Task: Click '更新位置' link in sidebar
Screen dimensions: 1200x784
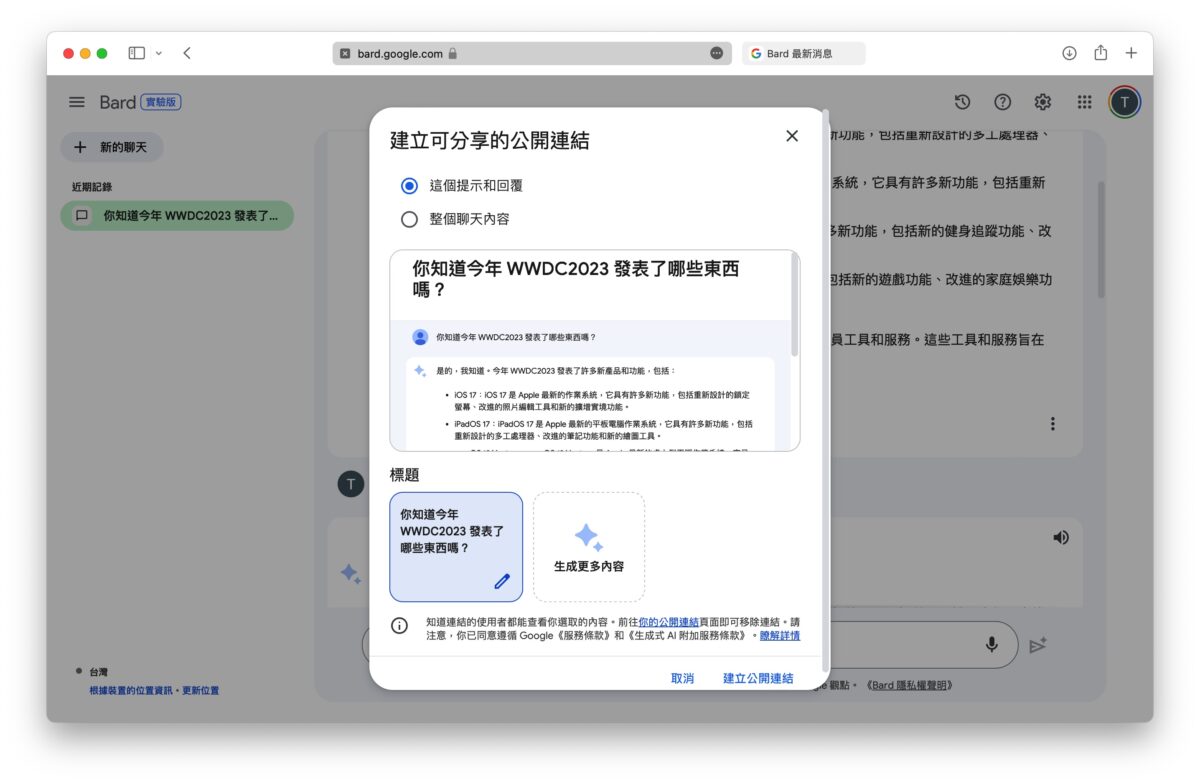Action: (202, 691)
